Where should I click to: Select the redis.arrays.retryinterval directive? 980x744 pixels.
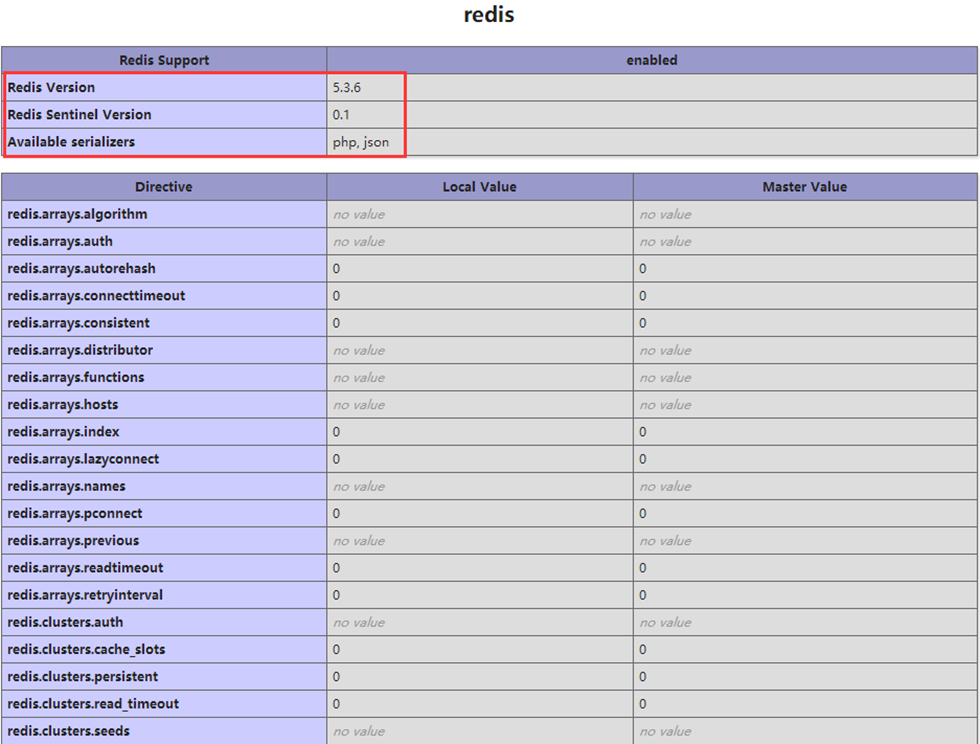[x=85, y=595]
